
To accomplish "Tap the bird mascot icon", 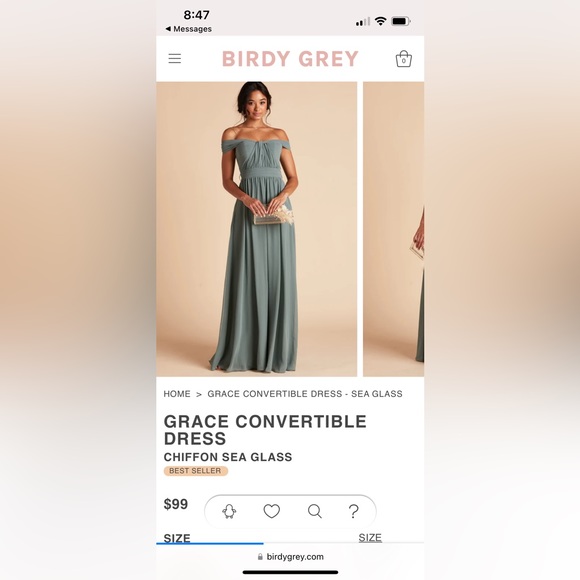I will pos(229,512).
